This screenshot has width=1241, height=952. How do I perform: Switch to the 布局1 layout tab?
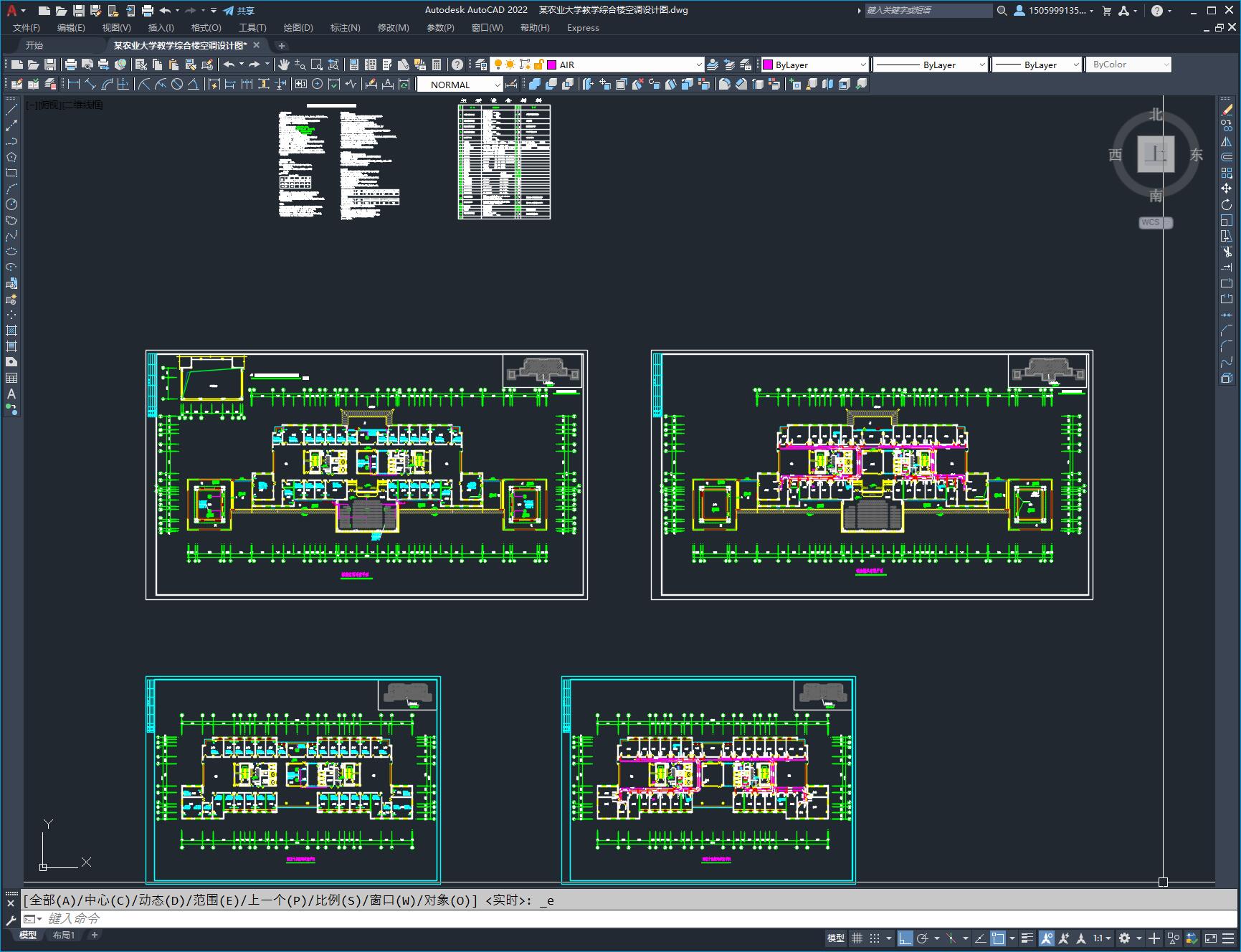[x=64, y=935]
